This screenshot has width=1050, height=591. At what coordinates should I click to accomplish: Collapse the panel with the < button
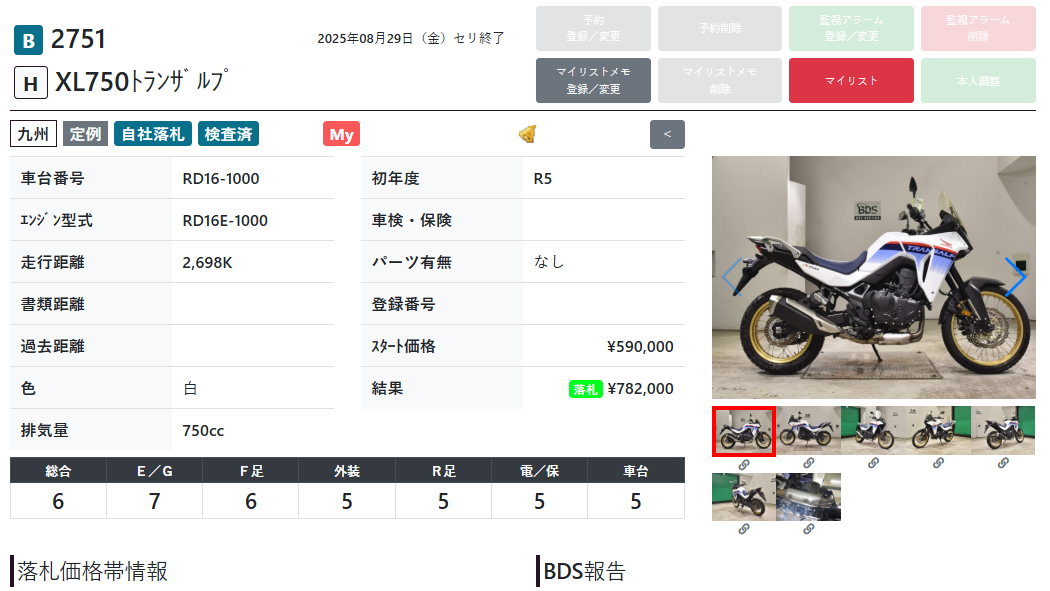tap(667, 134)
